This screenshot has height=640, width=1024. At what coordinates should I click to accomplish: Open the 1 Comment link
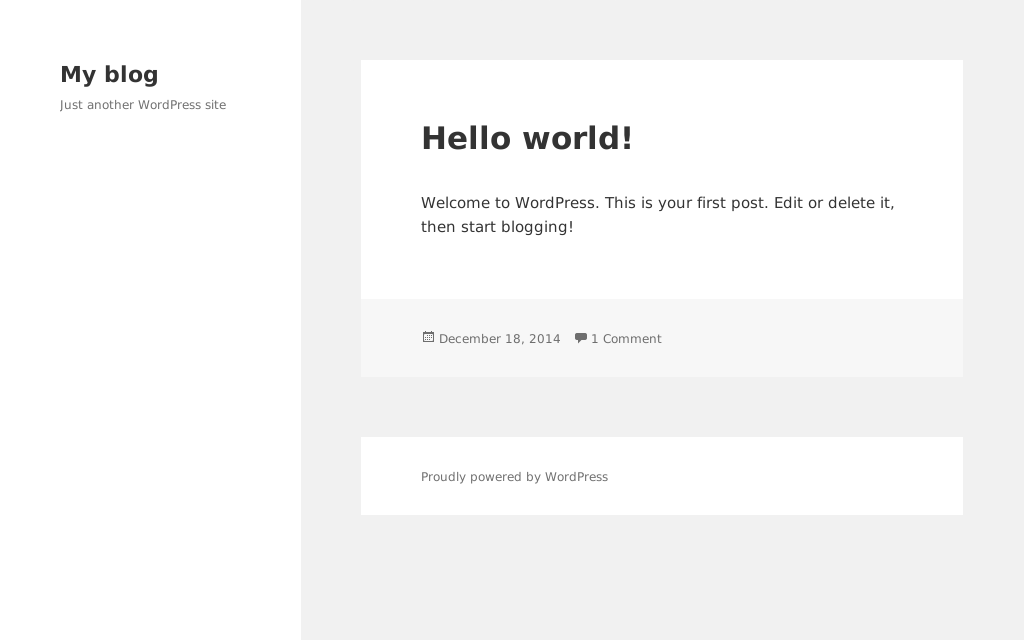626,339
